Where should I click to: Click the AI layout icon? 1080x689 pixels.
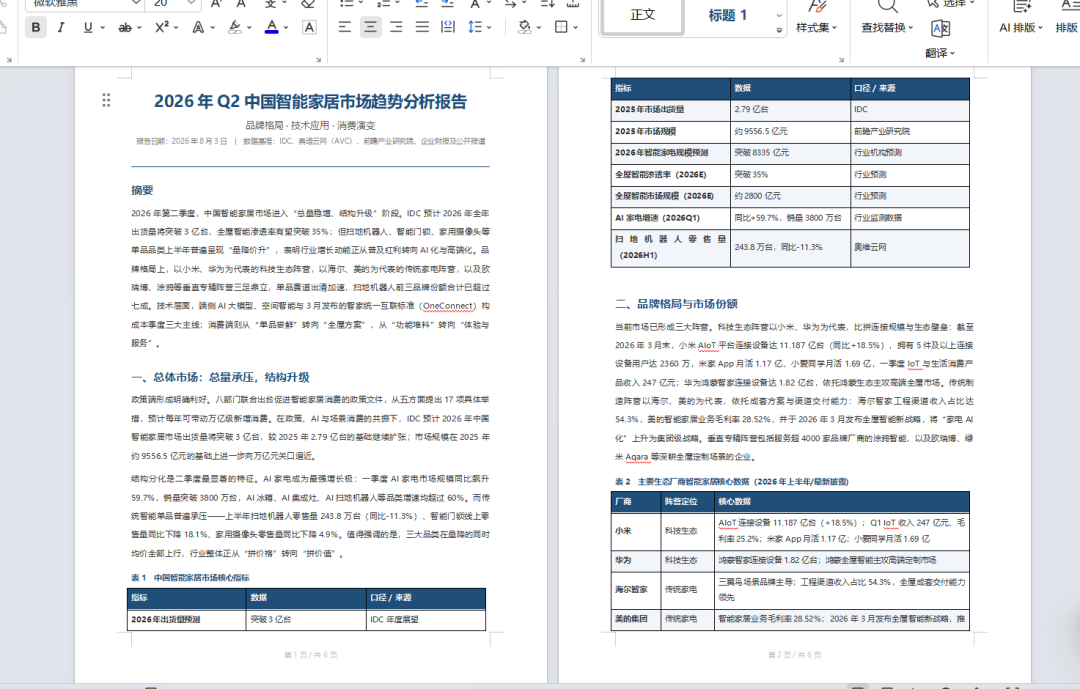pyautogui.click(x=1021, y=7)
